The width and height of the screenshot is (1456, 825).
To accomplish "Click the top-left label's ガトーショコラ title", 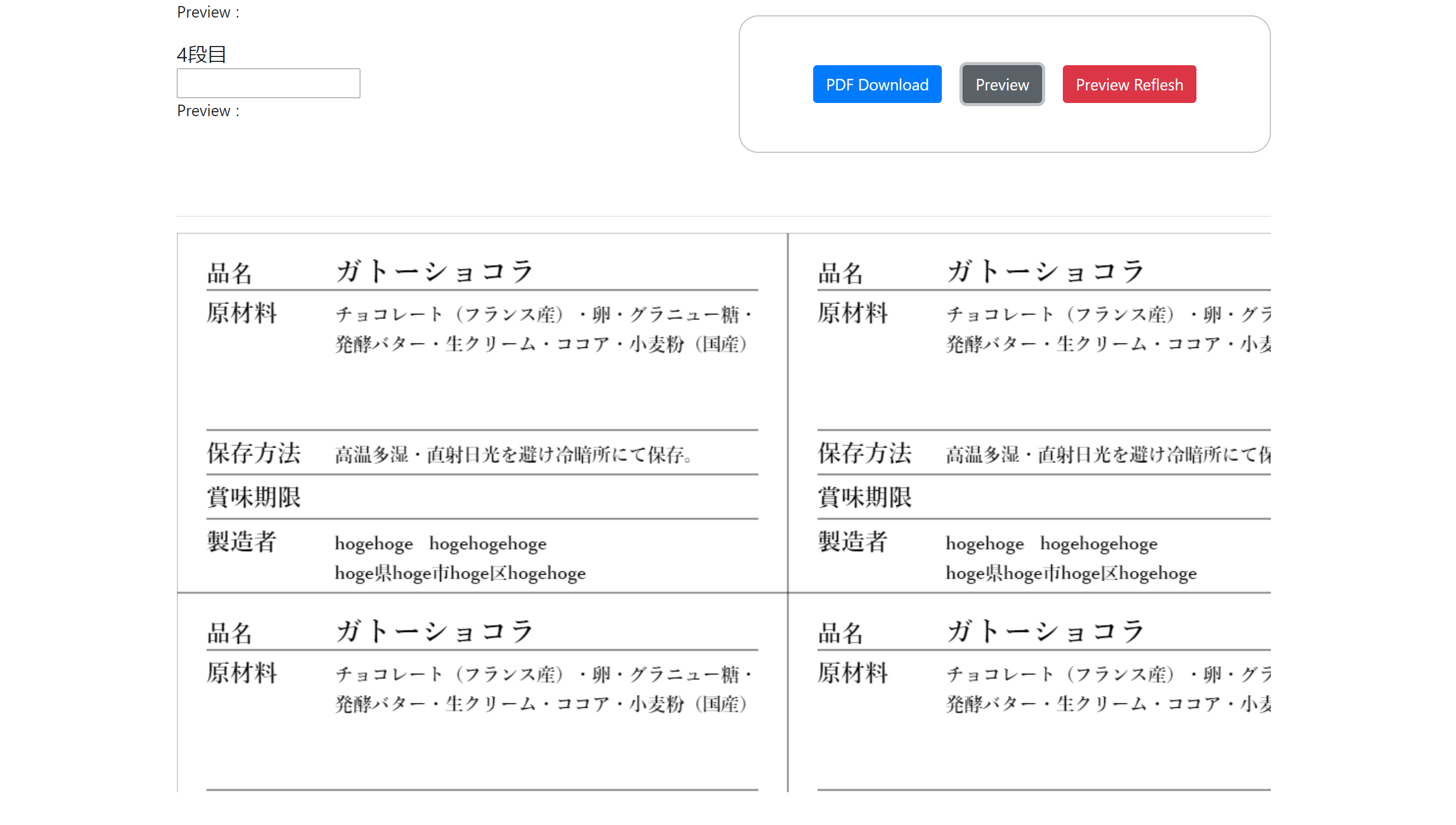I will click(434, 271).
